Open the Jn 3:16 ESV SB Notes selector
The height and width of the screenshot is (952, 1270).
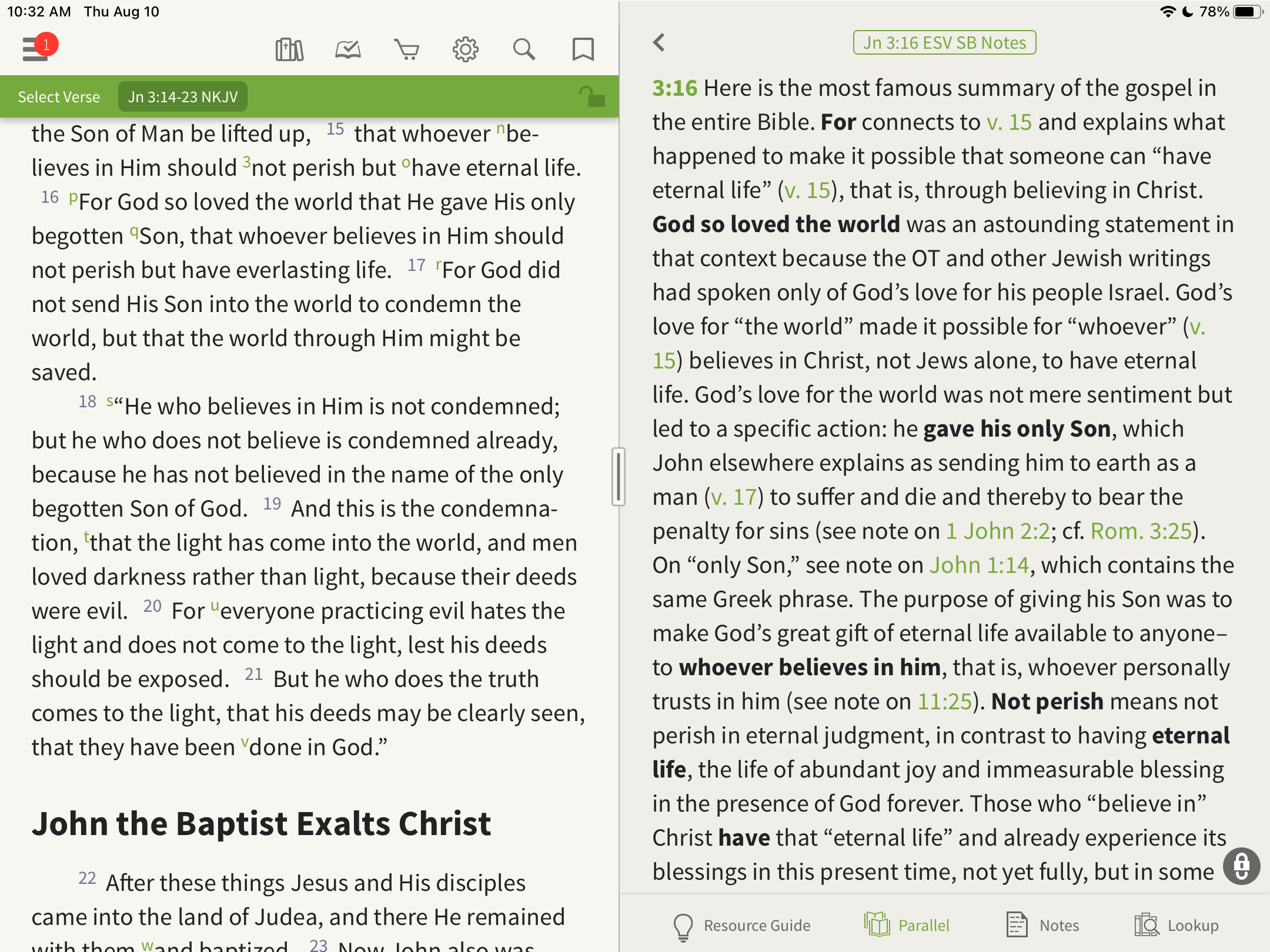click(944, 42)
